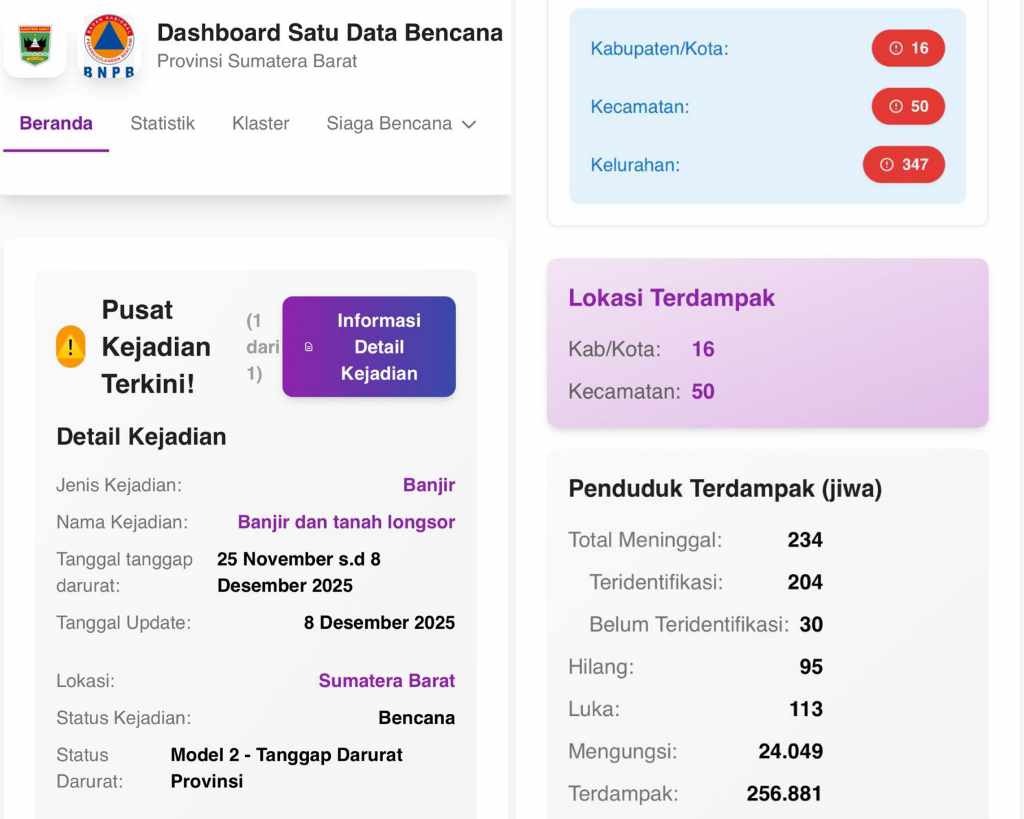Click the Banjir event type value

click(x=428, y=485)
